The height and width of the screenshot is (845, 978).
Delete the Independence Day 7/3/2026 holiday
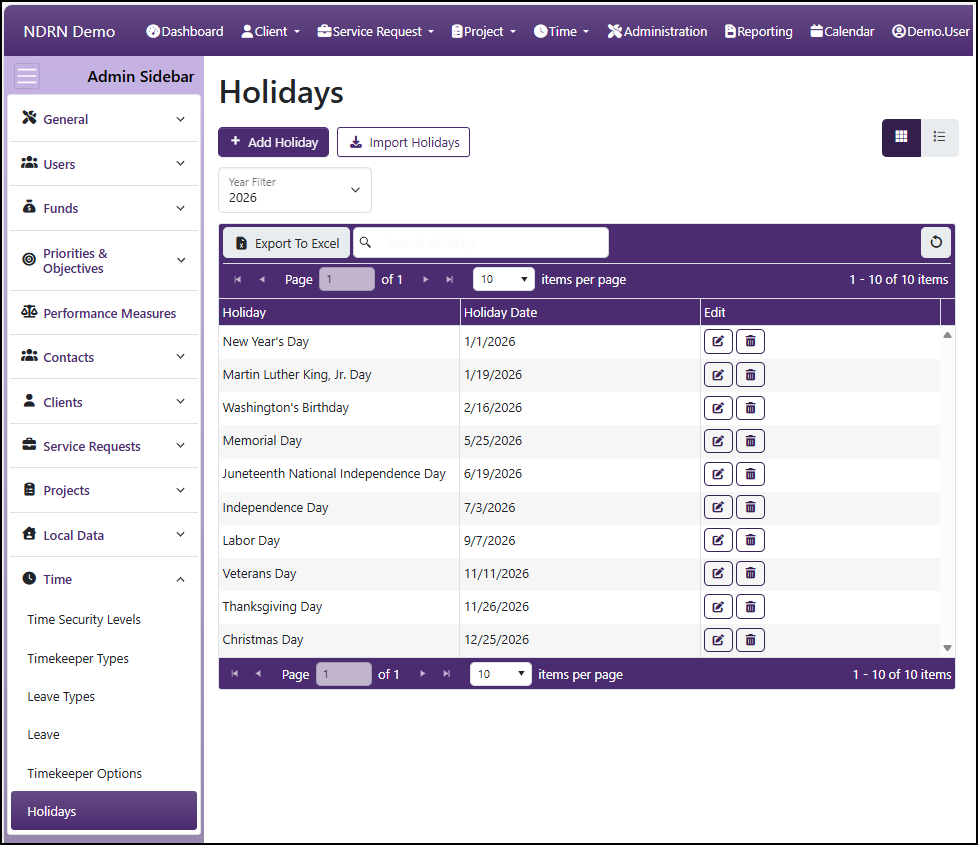[750, 507]
